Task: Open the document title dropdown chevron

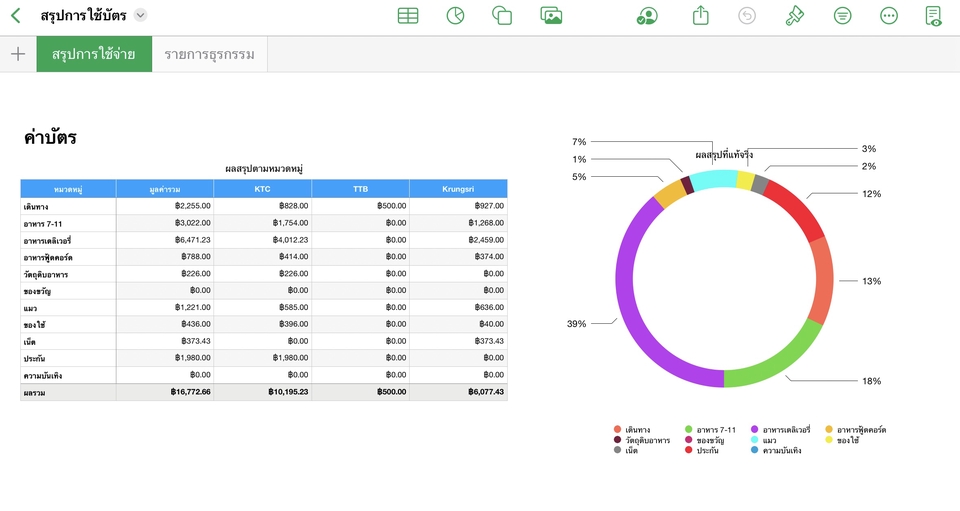Action: [140, 16]
